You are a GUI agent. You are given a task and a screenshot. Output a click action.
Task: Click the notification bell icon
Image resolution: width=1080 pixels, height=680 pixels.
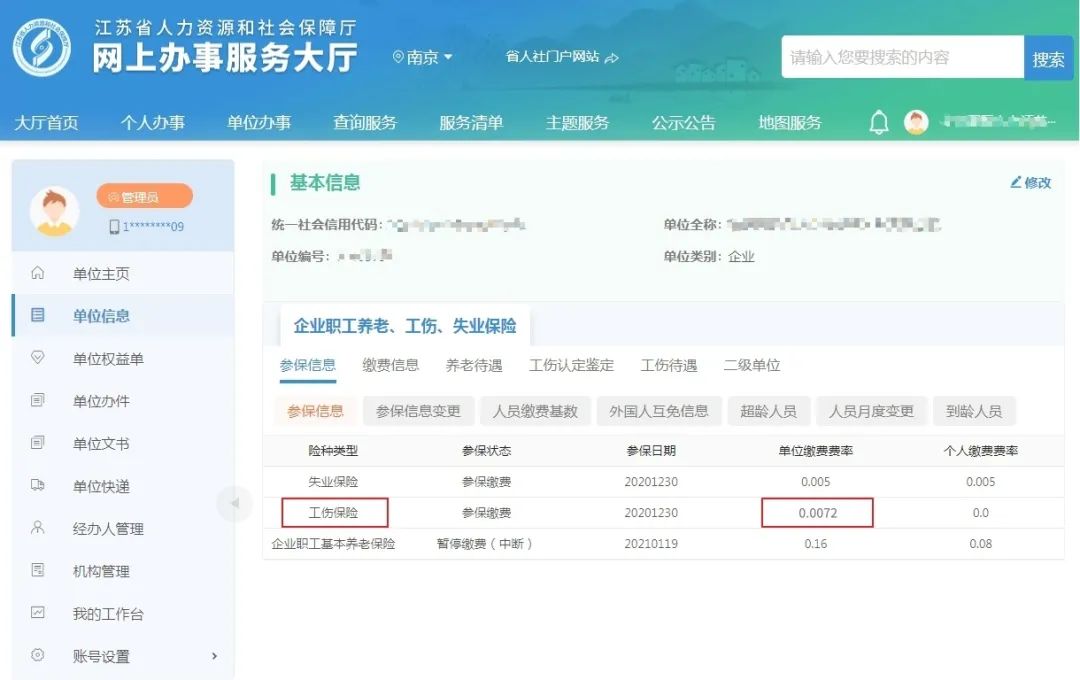tap(878, 123)
